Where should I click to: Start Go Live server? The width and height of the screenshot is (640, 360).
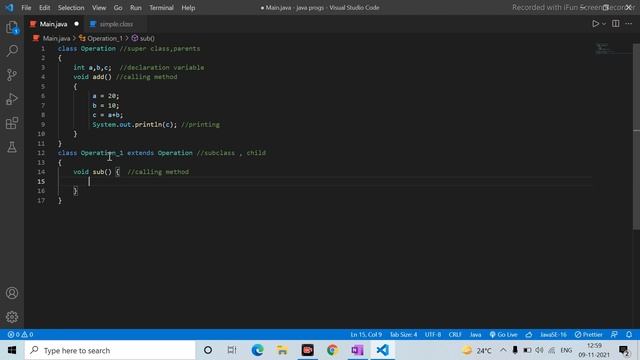click(x=503, y=335)
